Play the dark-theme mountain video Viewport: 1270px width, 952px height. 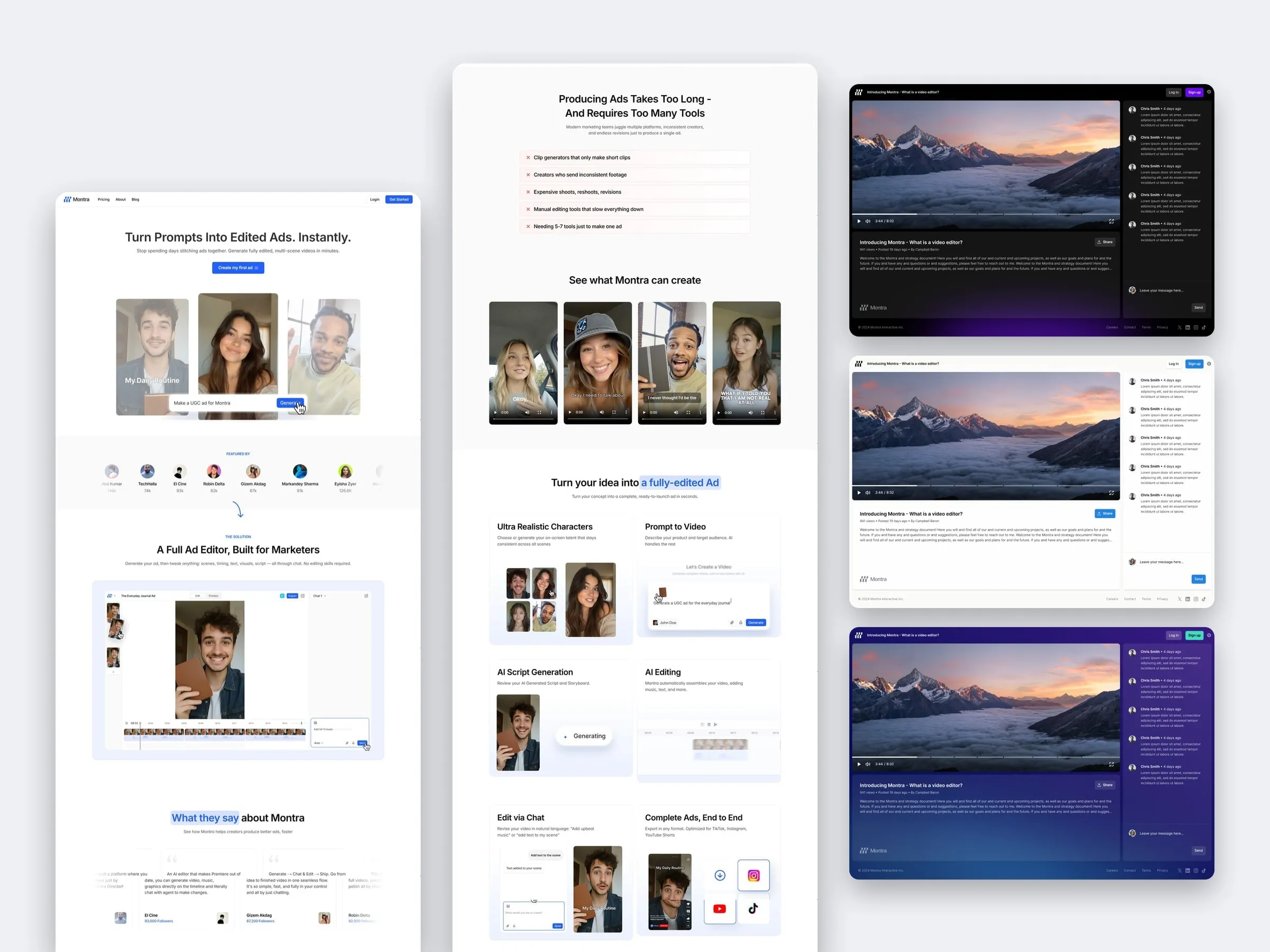click(859, 221)
